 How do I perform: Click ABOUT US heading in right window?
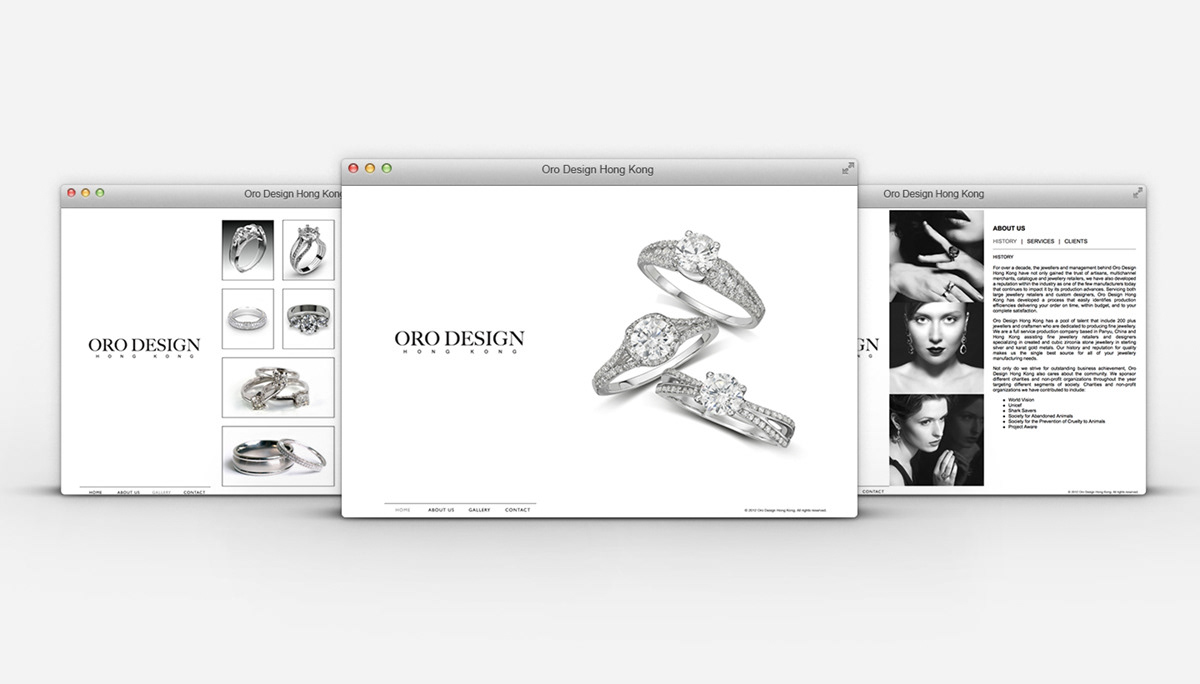click(1009, 229)
